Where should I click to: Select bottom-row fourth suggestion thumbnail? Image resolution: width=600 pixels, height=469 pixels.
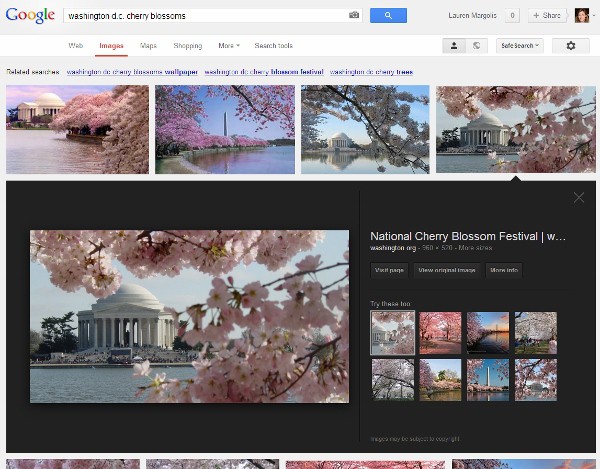click(x=536, y=380)
